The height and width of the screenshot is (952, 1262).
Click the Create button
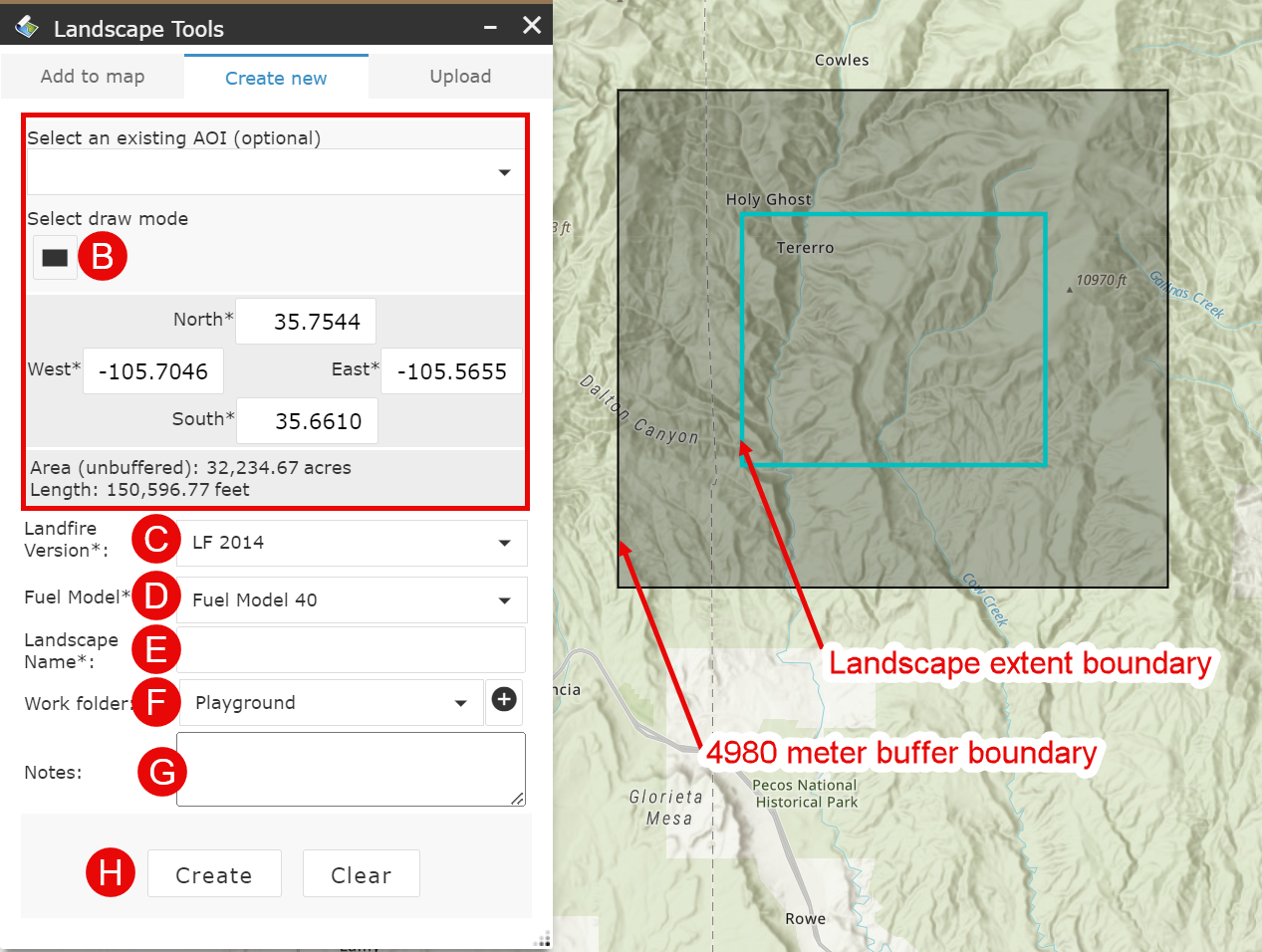pos(214,873)
